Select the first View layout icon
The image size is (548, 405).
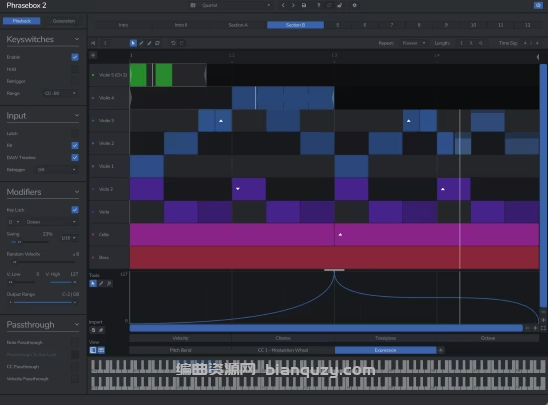pos(93,350)
